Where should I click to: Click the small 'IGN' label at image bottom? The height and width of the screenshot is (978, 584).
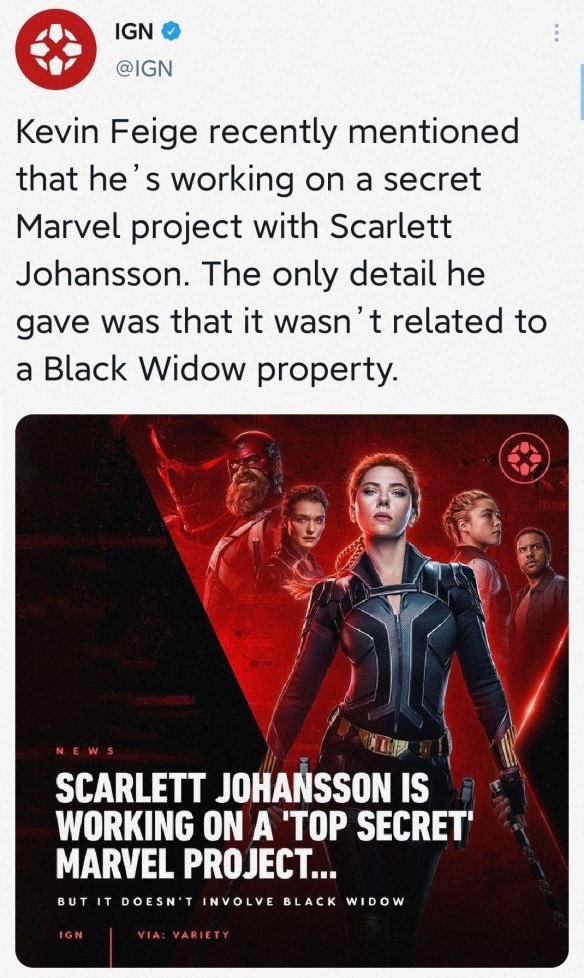click(x=71, y=935)
